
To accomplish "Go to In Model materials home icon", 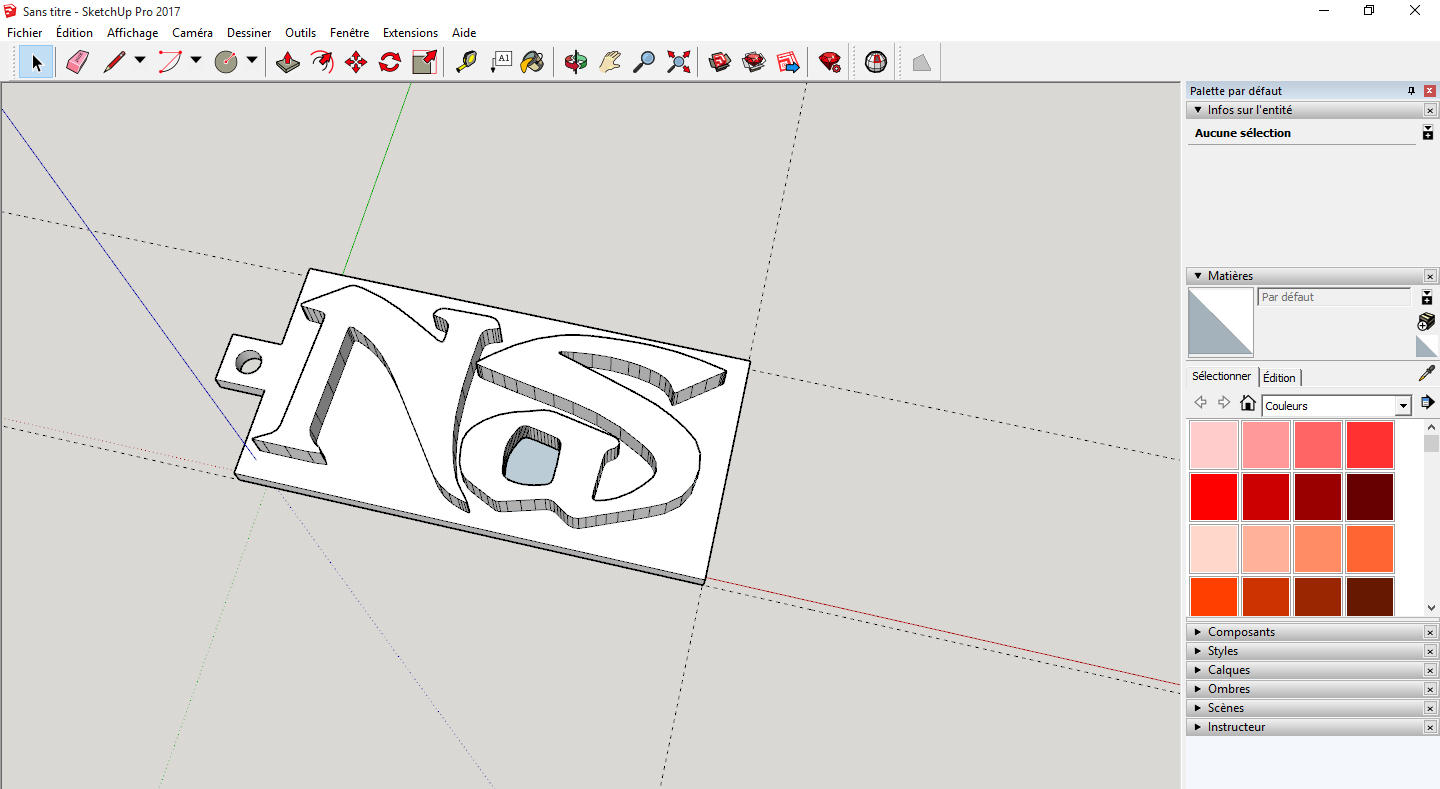I will pyautogui.click(x=1247, y=403).
